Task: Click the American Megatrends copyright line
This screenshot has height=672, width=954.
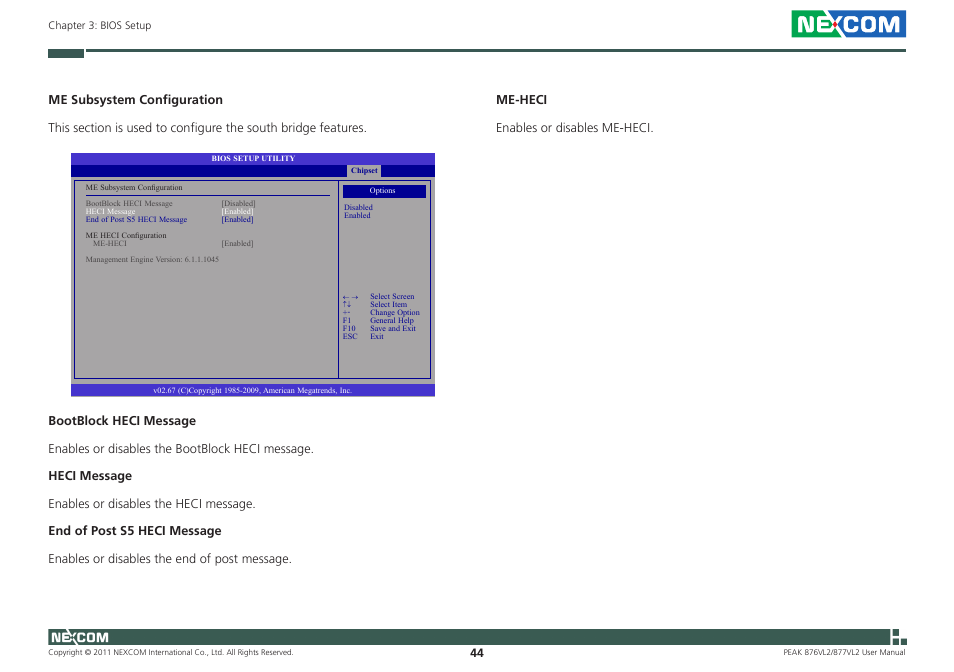Action: (252, 390)
